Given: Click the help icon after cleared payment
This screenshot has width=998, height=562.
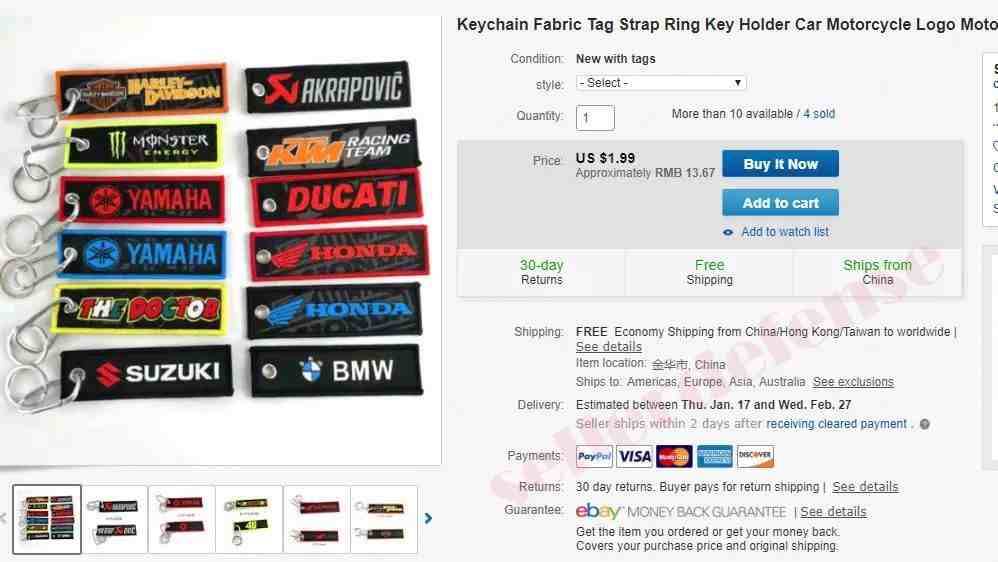Looking at the screenshot, I should point(925,424).
